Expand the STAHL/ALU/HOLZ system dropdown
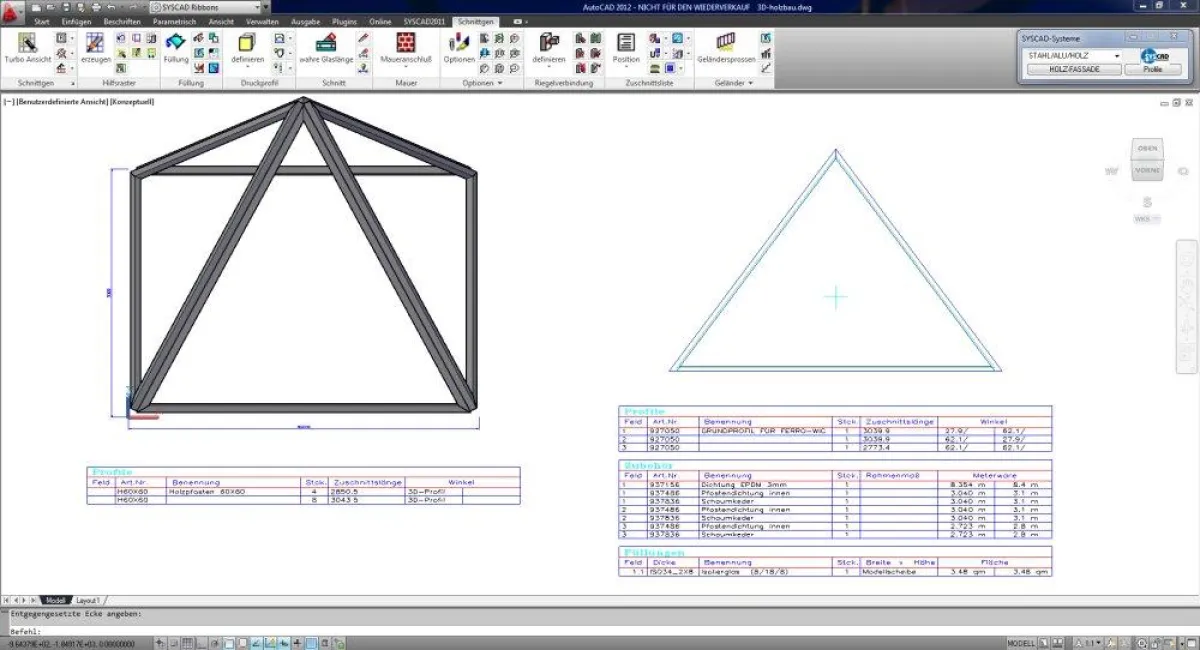Viewport: 1200px width, 650px height. [1074, 56]
